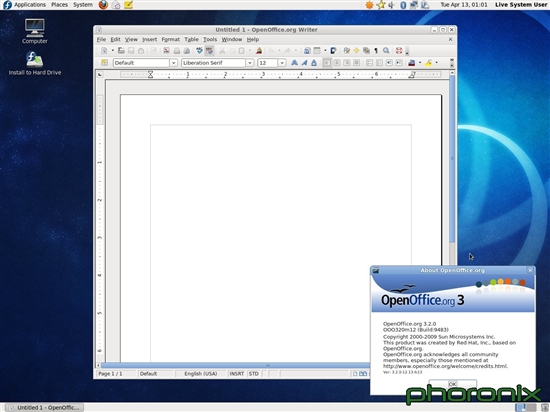Create a new document with the New icon

104,51
